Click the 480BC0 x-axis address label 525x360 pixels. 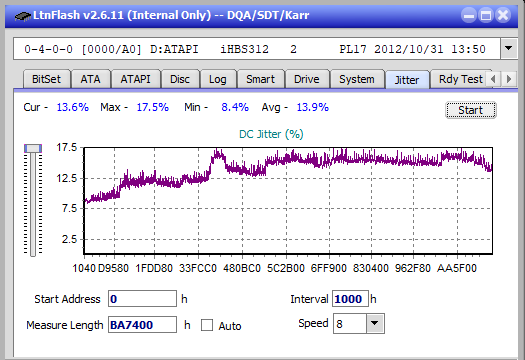pos(242,268)
